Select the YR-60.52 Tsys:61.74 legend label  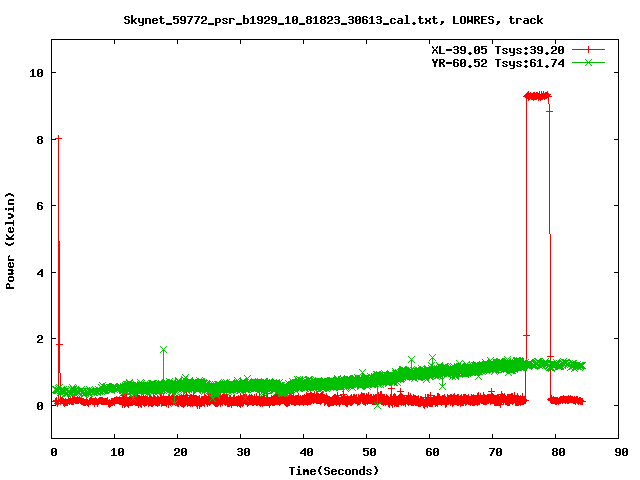click(498, 63)
